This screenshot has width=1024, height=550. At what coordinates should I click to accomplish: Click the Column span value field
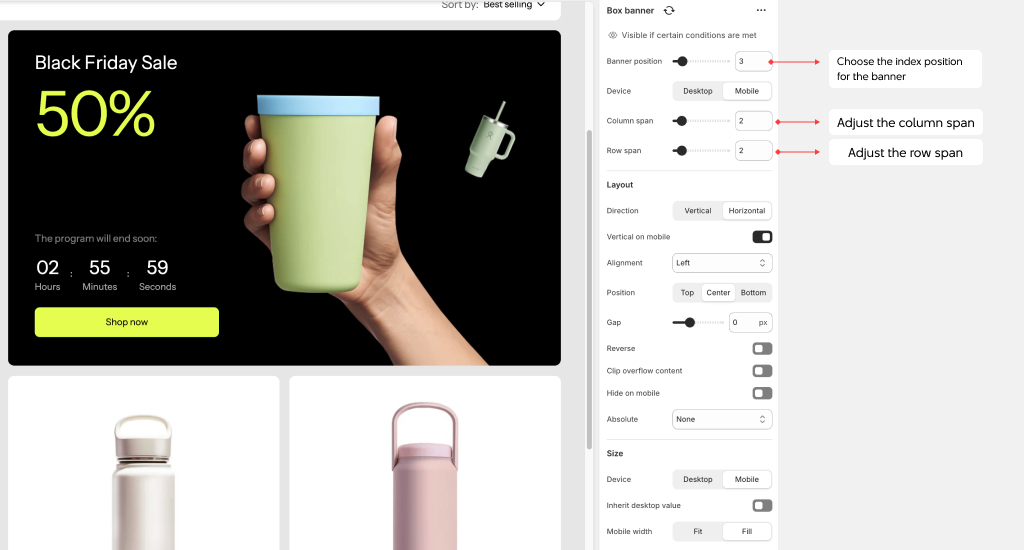click(753, 121)
